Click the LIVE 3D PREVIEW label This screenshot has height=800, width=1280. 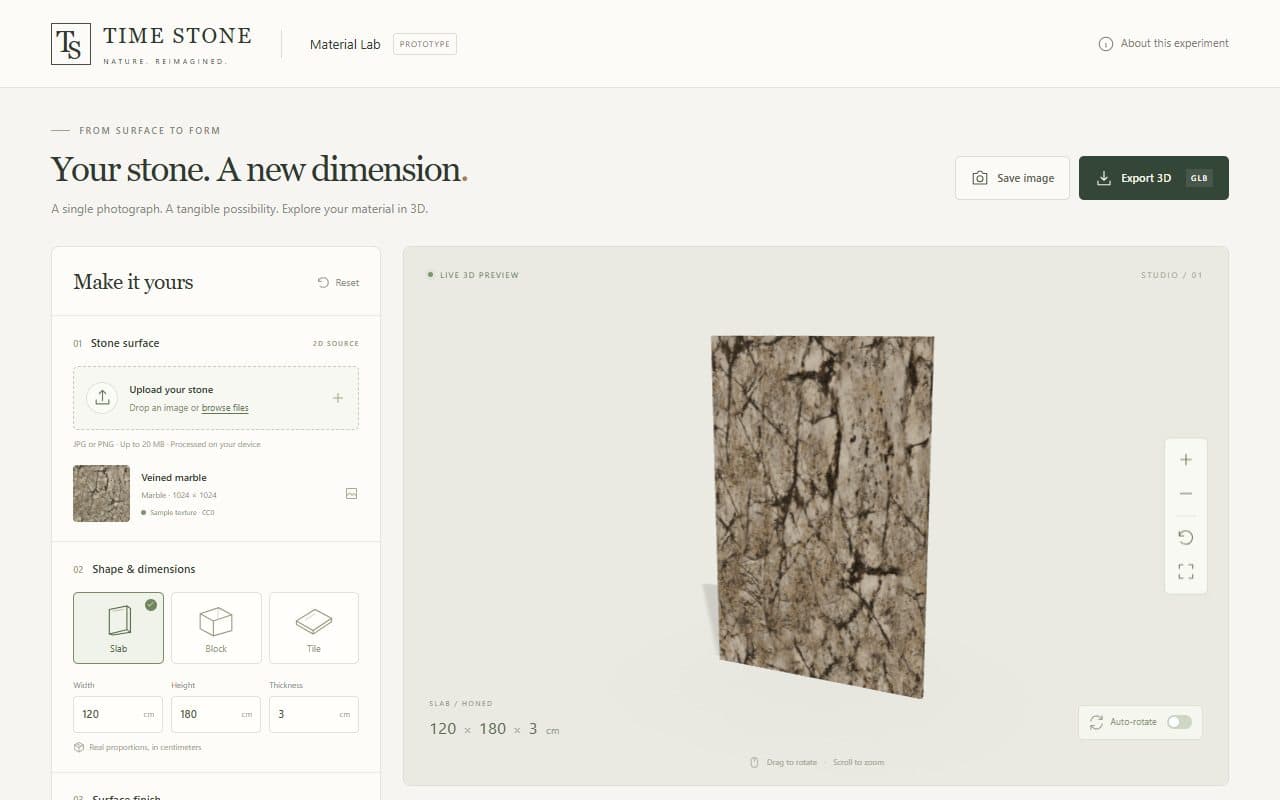(479, 275)
